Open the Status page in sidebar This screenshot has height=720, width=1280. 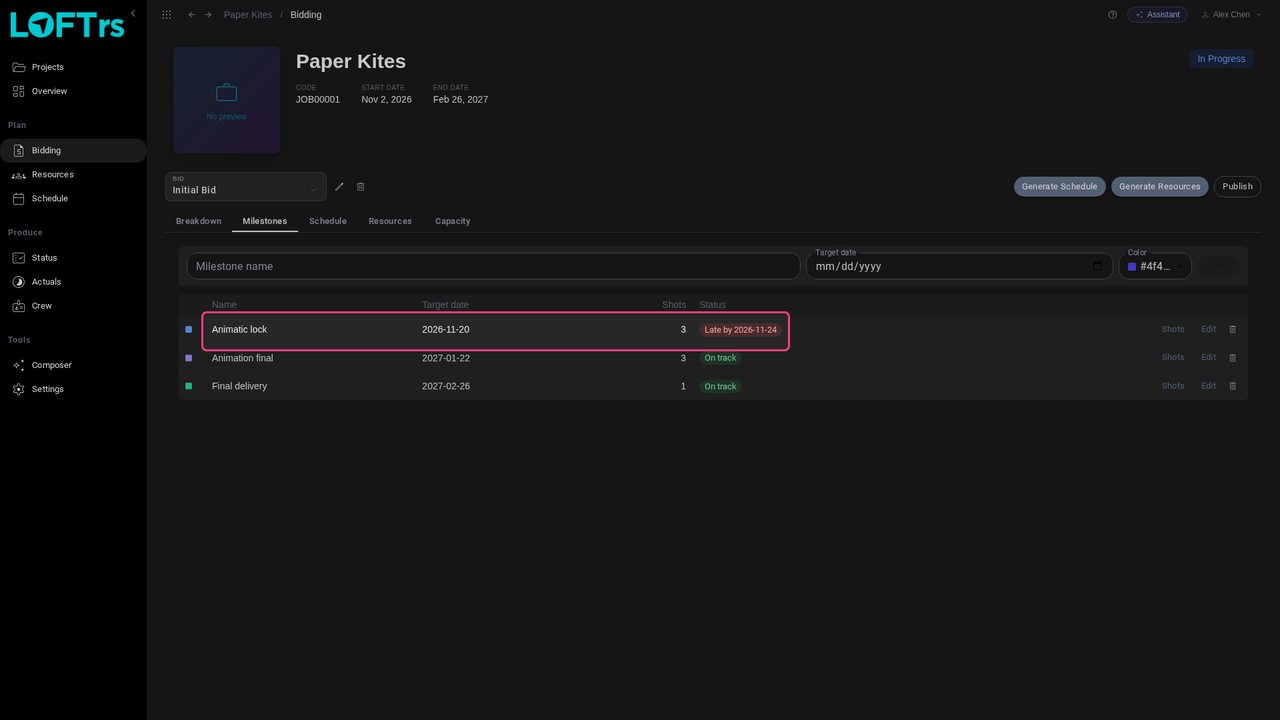[x=73, y=258]
